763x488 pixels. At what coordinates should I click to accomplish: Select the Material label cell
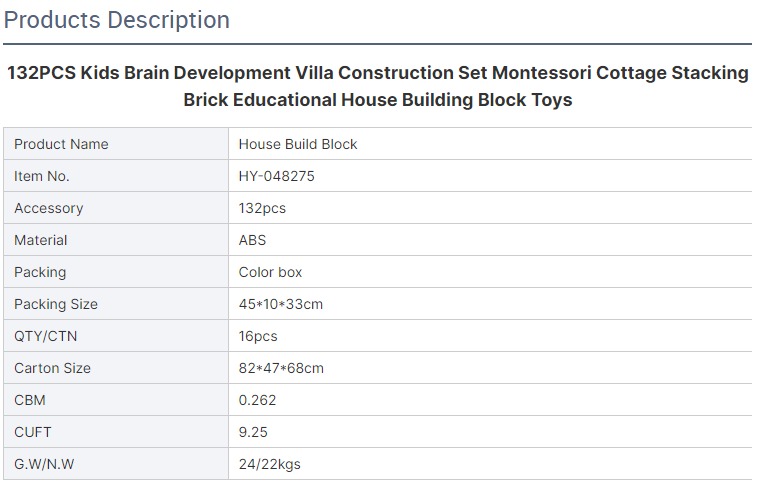116,240
